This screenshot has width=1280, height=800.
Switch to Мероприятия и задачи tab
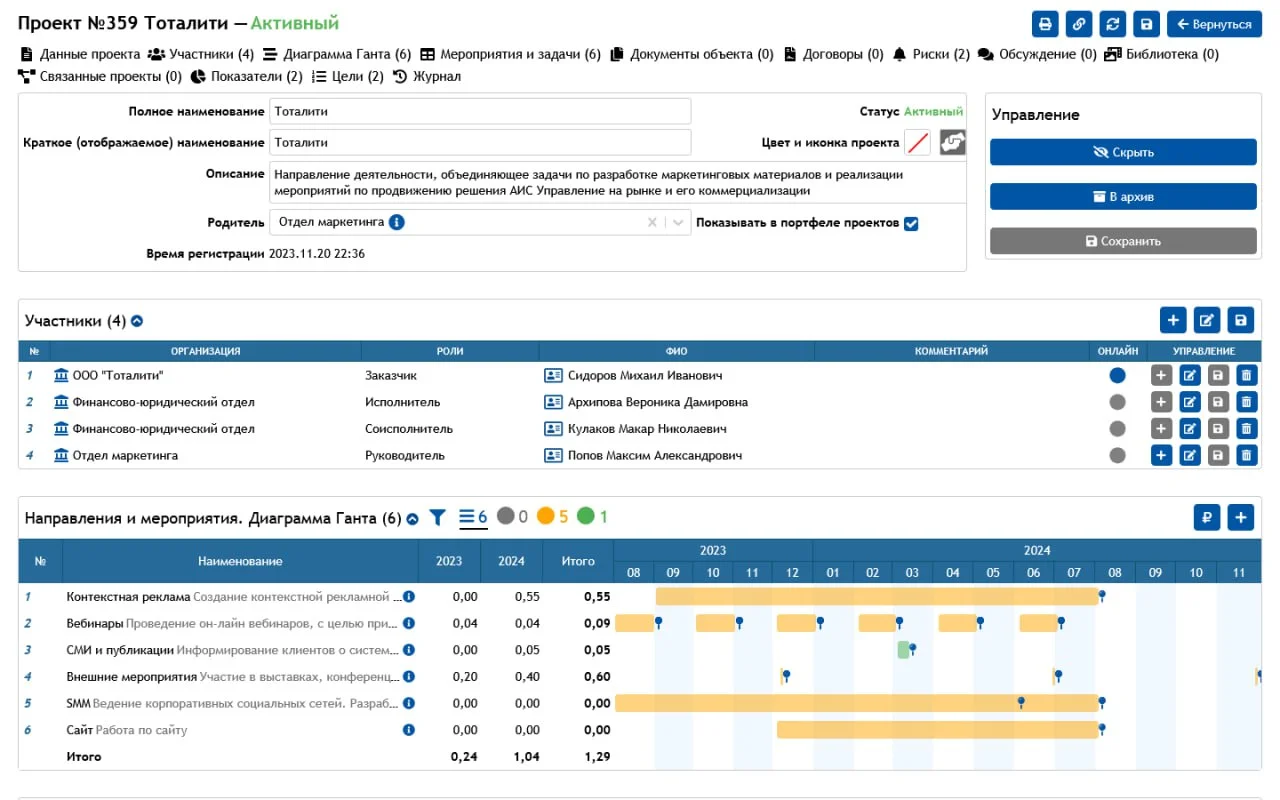pyautogui.click(x=510, y=54)
